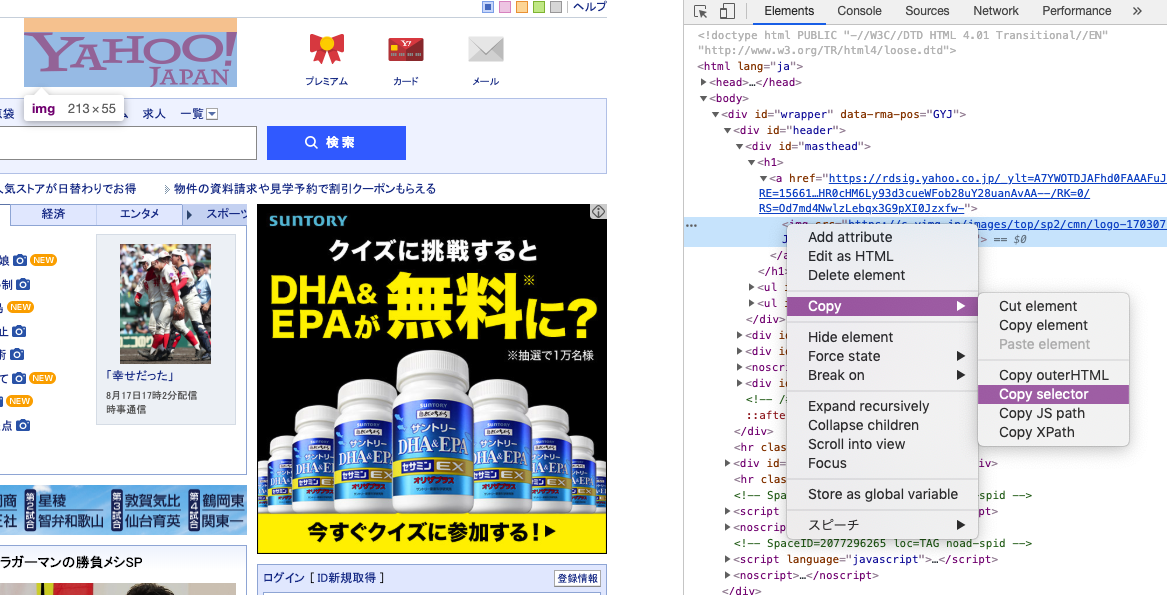
Task: Click the blue 検索 search button
Action: 336,143
